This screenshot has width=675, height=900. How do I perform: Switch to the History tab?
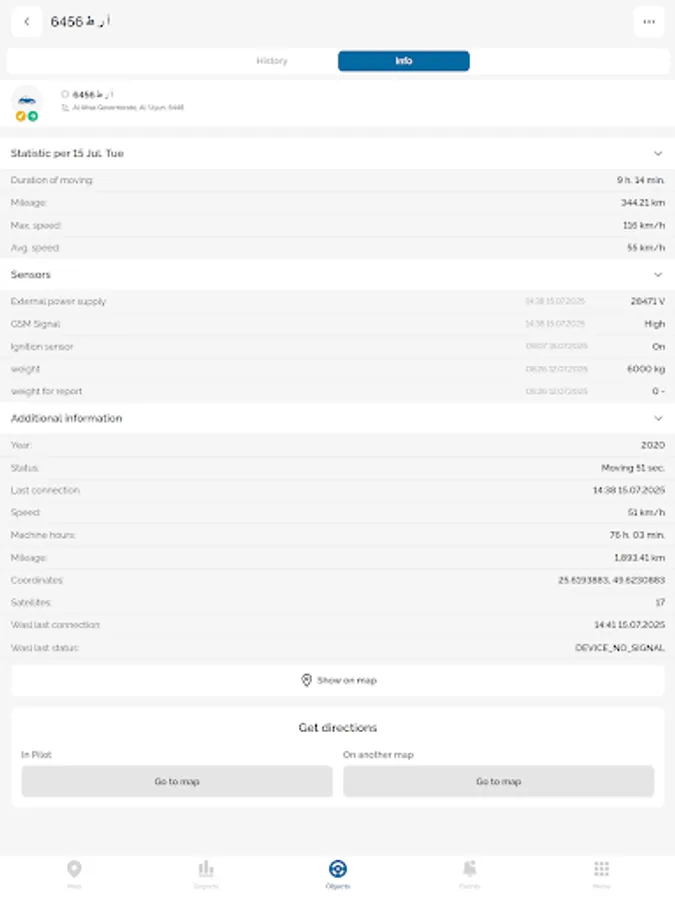[x=271, y=60]
